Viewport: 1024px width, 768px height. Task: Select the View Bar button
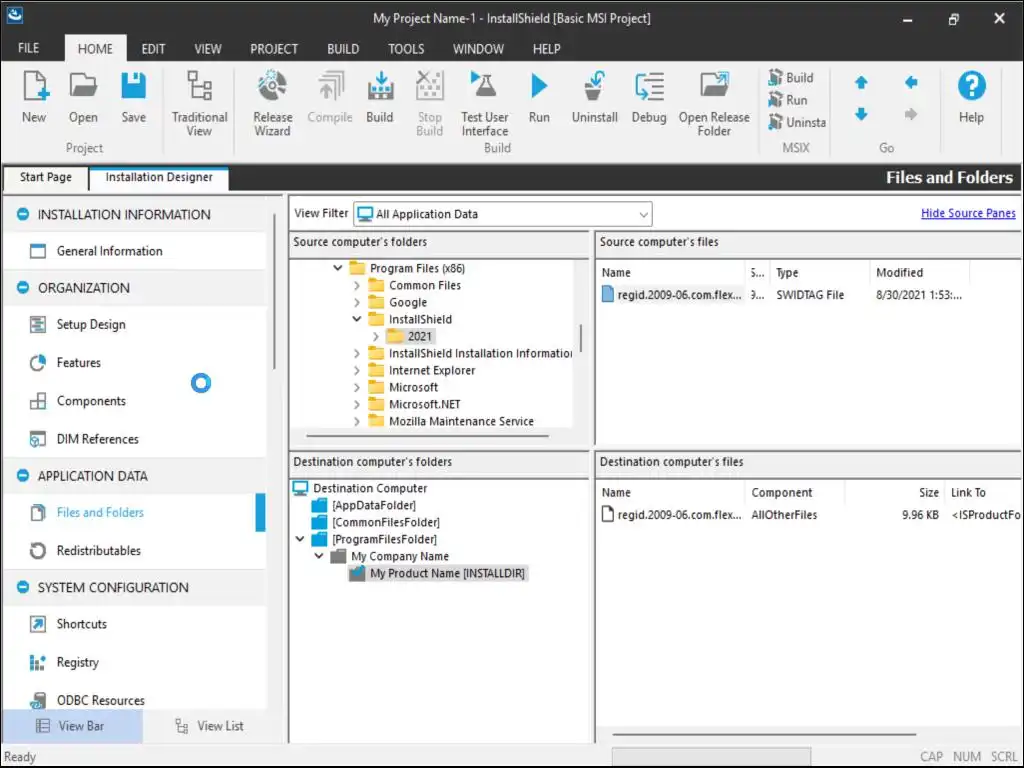point(72,726)
